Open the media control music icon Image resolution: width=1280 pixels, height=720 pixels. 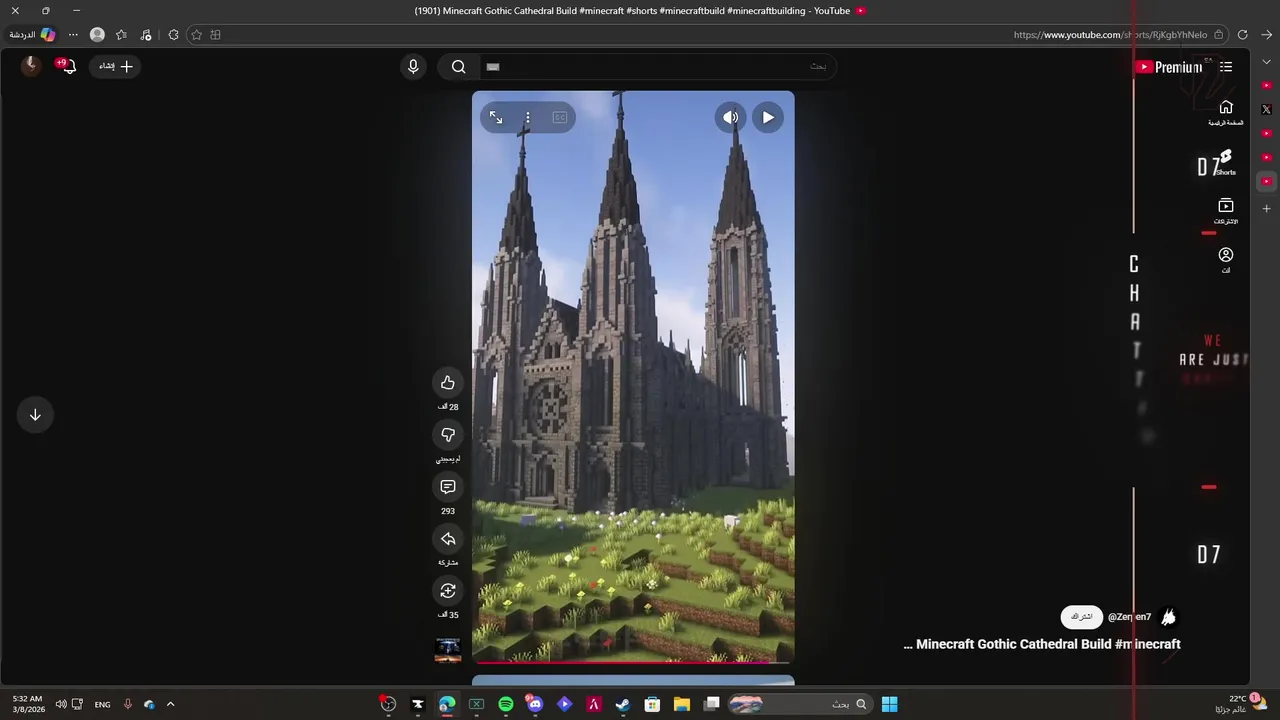pos(146,35)
